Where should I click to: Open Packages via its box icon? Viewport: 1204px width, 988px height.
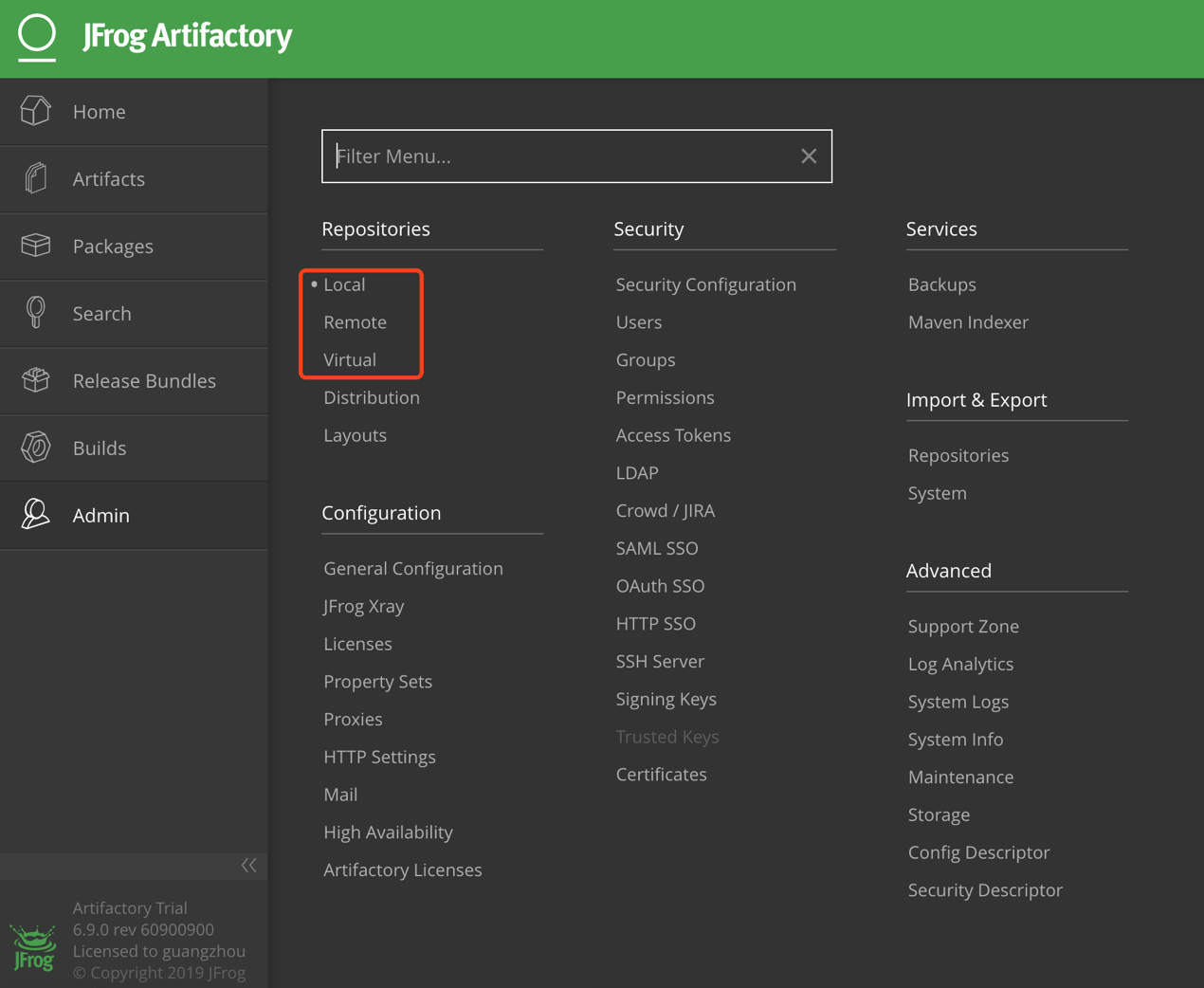[36, 246]
